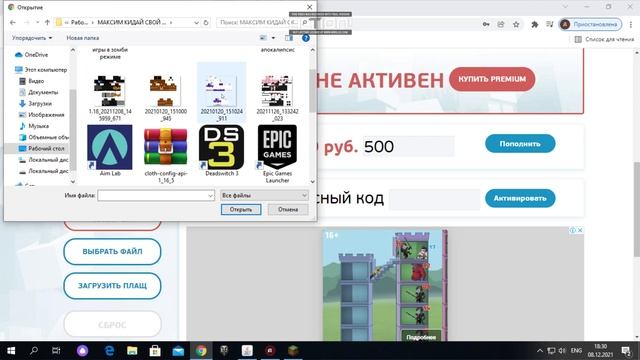640x360 pixels.
Task: Bookmark this page with star icon
Action: click(516, 24)
